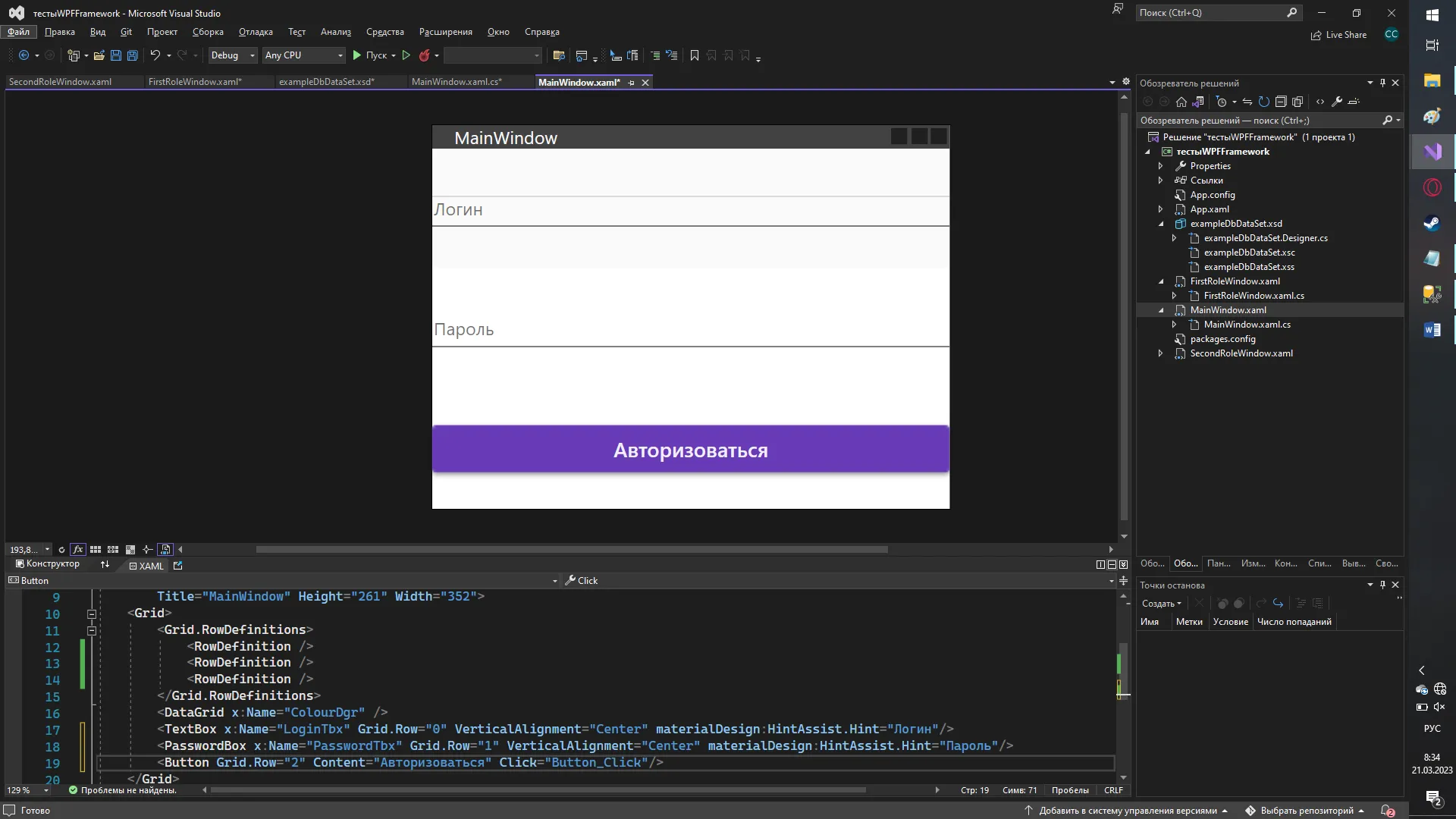Open the Отладка menu
This screenshot has width=1456, height=819.
click(x=256, y=32)
